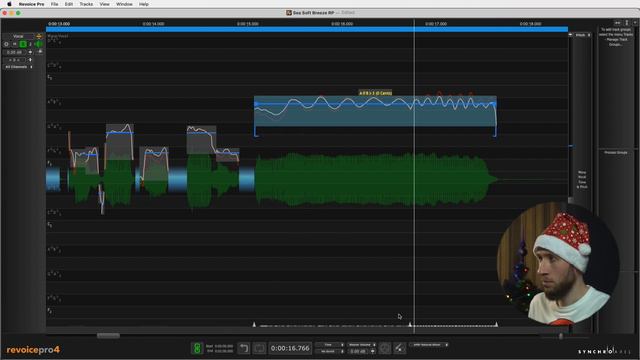Open the File menu
Screen dimensions: 640x360
(x=54, y=4)
